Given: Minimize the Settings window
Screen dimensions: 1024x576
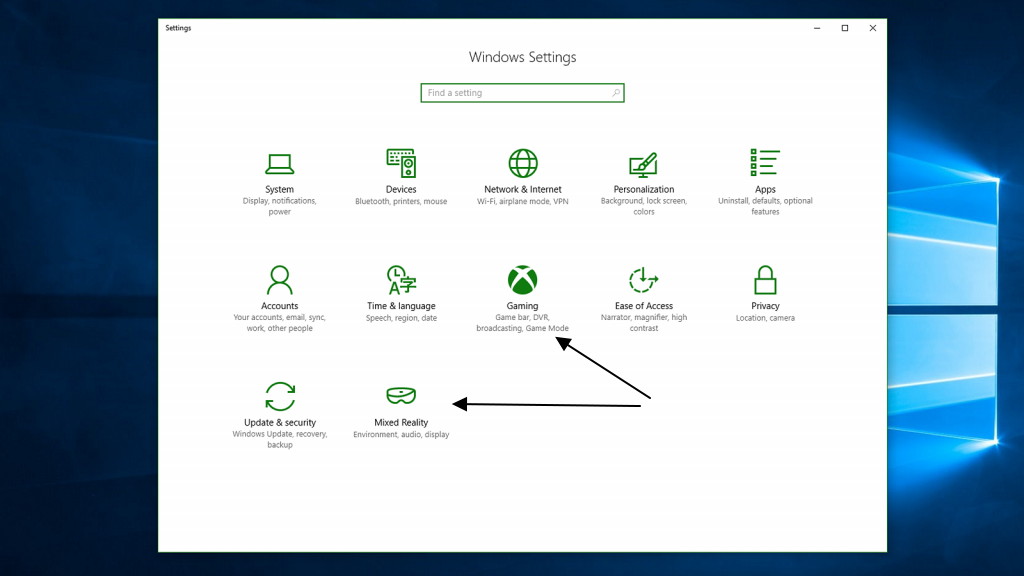Looking at the screenshot, I should pos(817,28).
